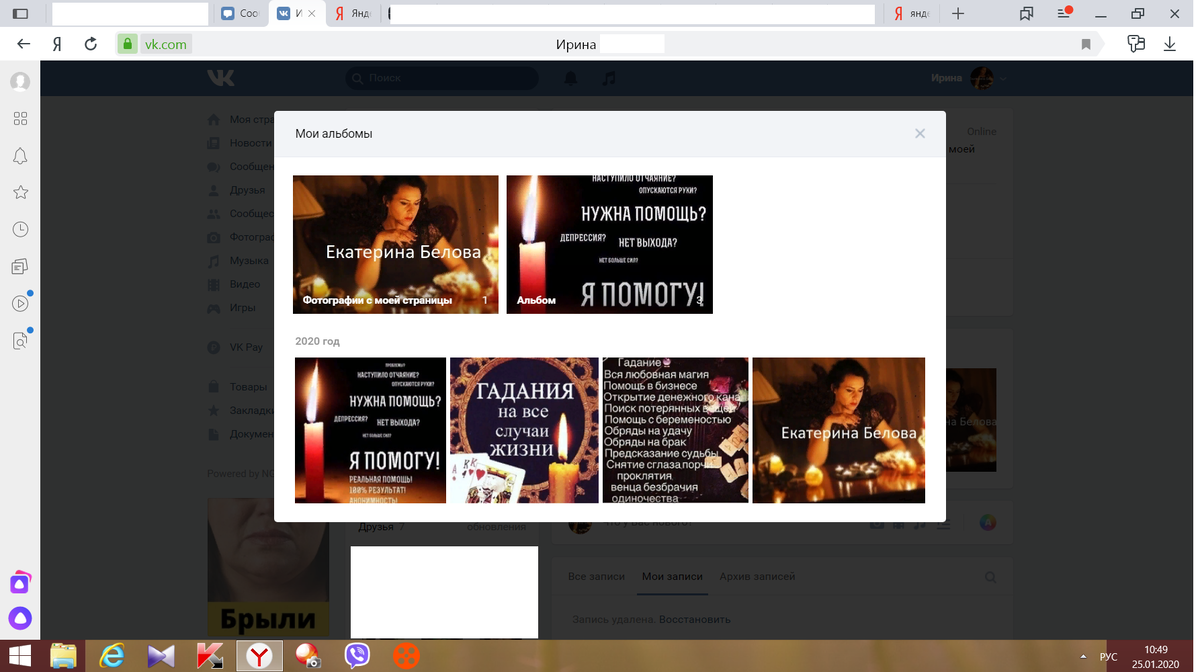Select the Екатерина Белова photo under 2020 год
The image size is (1200, 672).
839,430
